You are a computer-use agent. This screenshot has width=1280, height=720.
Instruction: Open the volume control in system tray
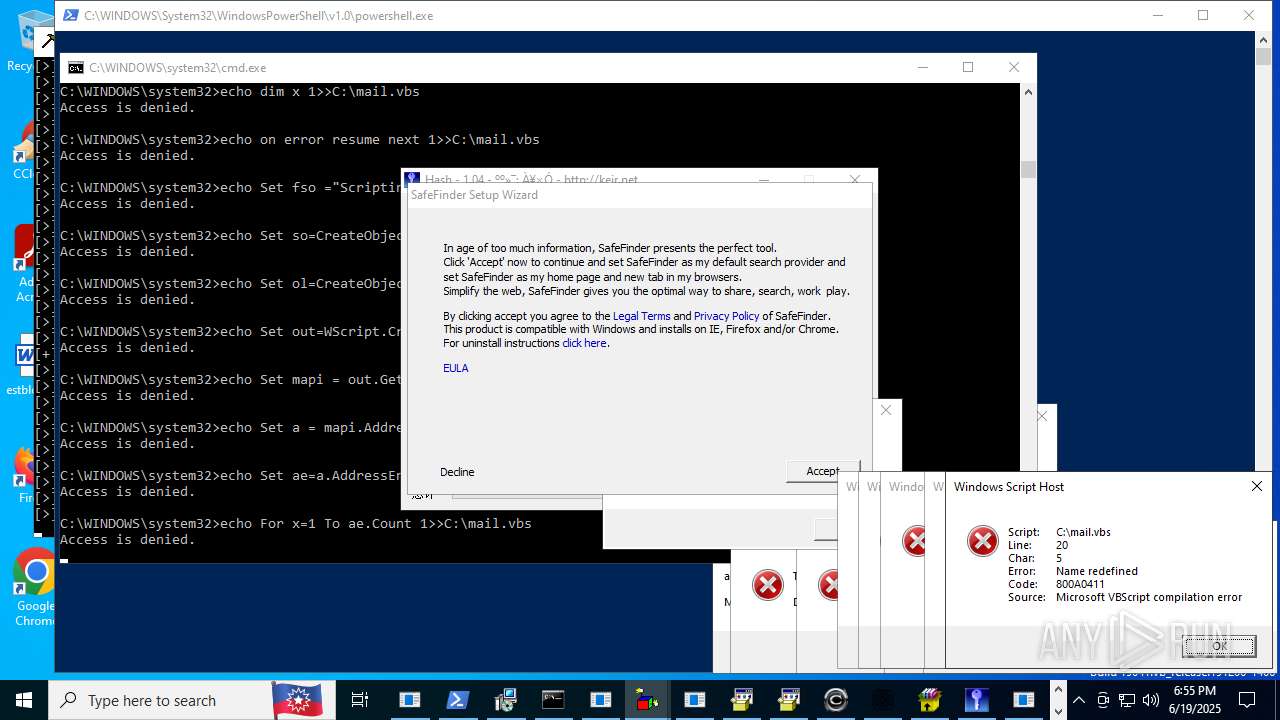(1151, 700)
